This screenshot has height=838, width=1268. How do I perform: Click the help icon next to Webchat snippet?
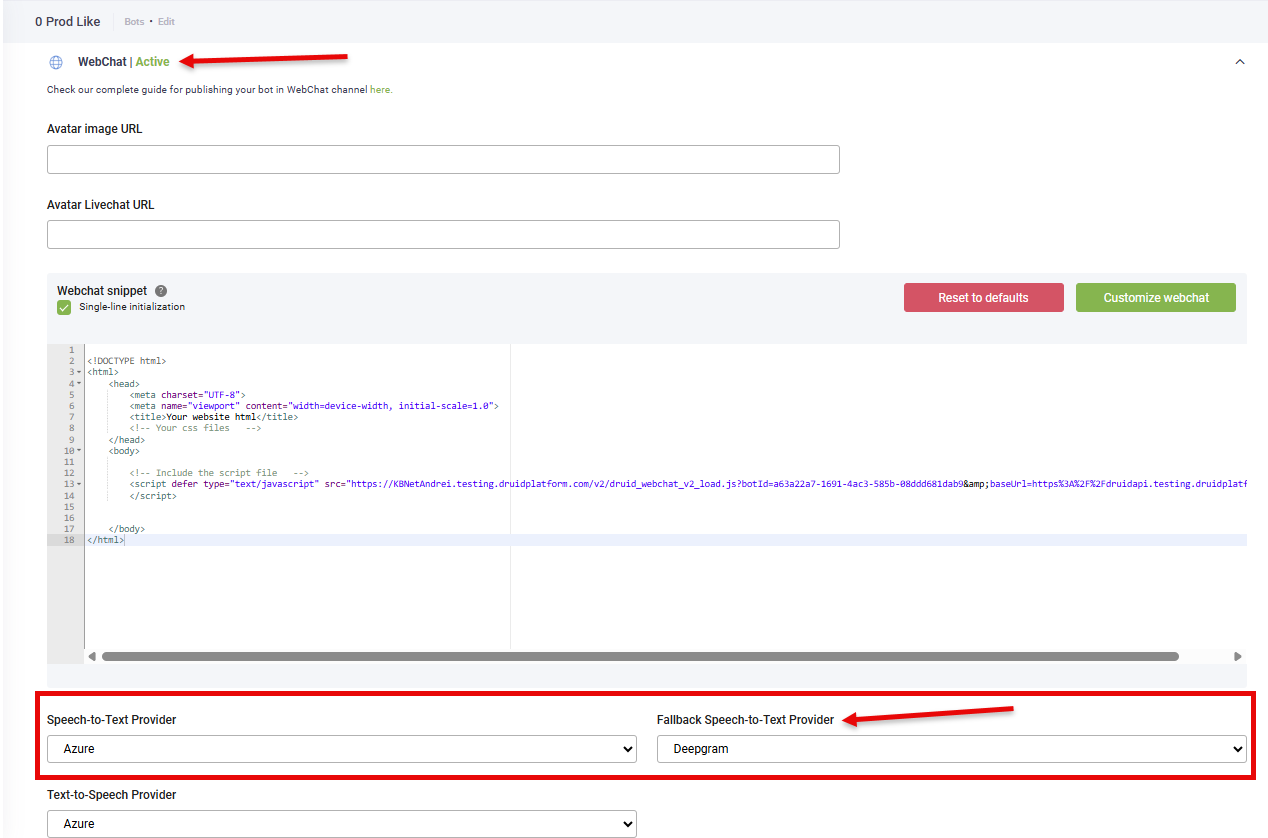161,291
